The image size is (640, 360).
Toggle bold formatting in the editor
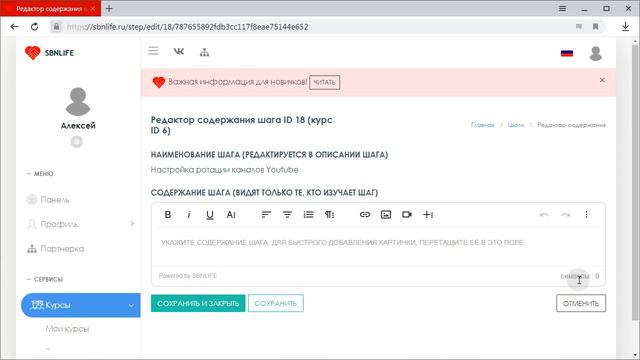pos(168,215)
